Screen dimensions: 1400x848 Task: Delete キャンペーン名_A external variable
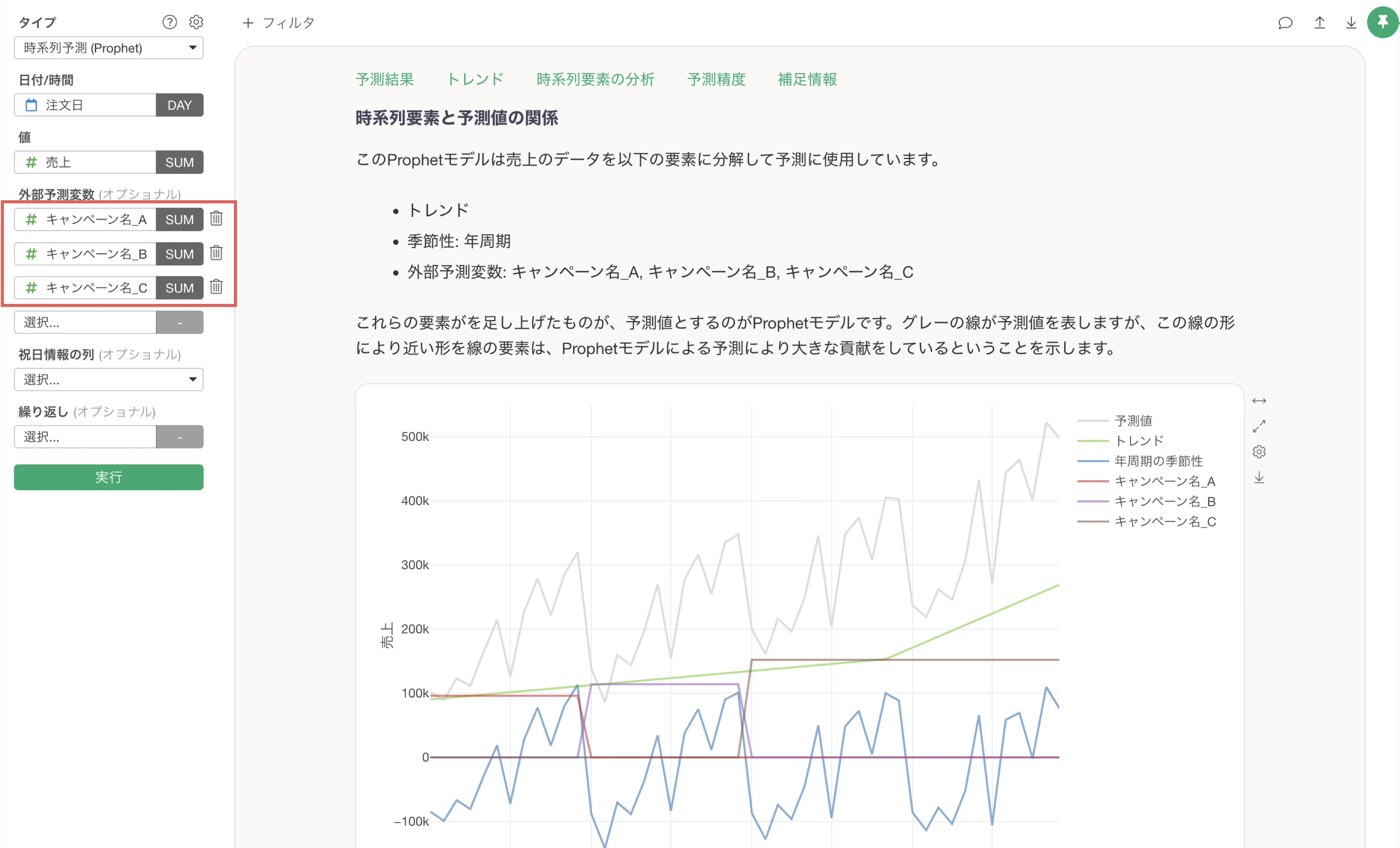(x=216, y=219)
